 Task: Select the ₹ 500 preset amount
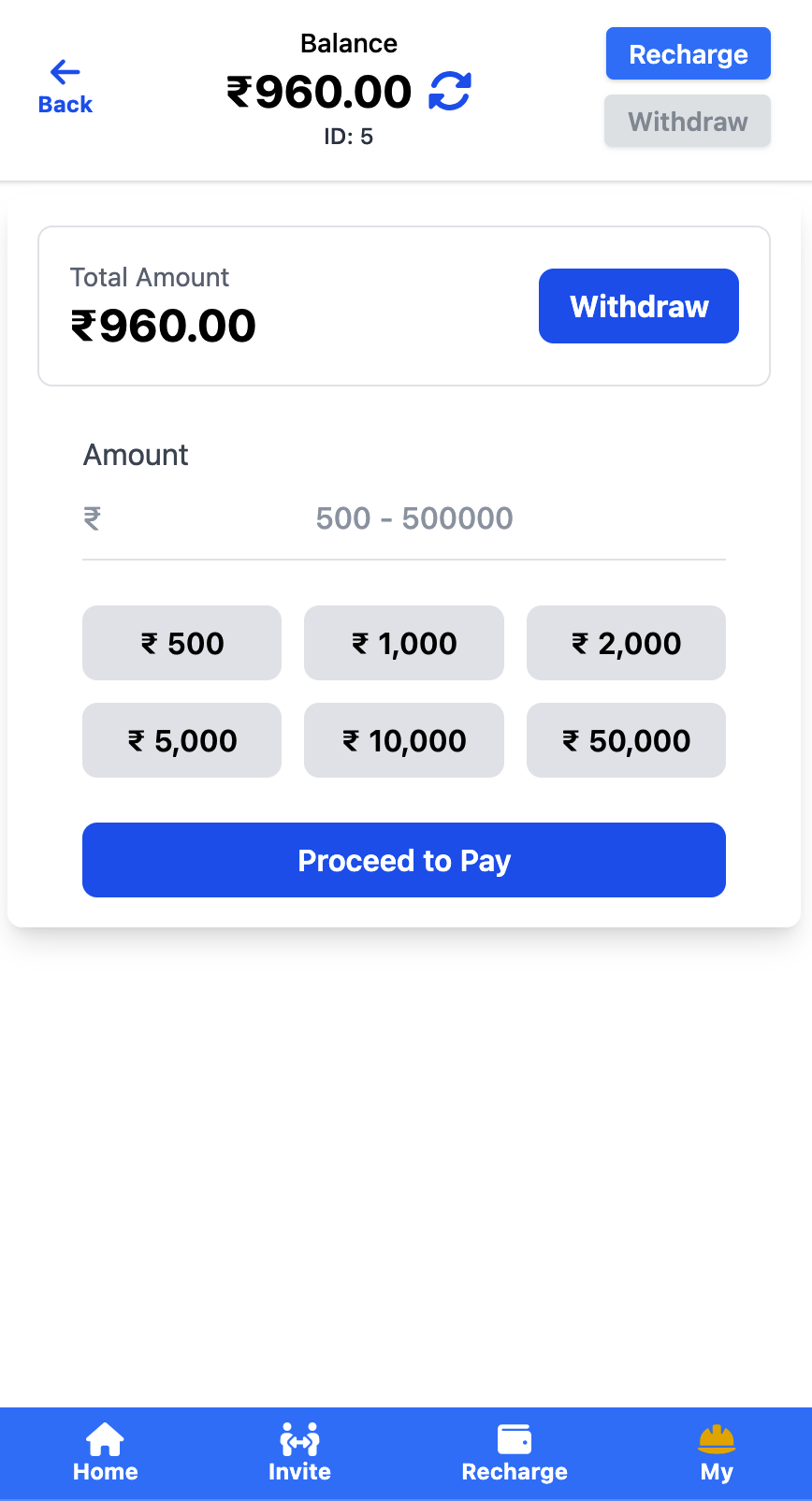(x=182, y=643)
